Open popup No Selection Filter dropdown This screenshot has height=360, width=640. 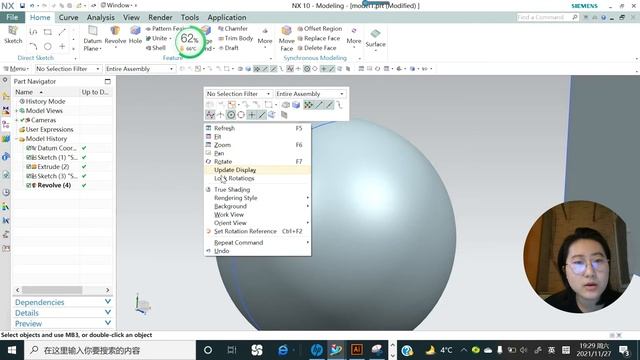[x=238, y=93]
